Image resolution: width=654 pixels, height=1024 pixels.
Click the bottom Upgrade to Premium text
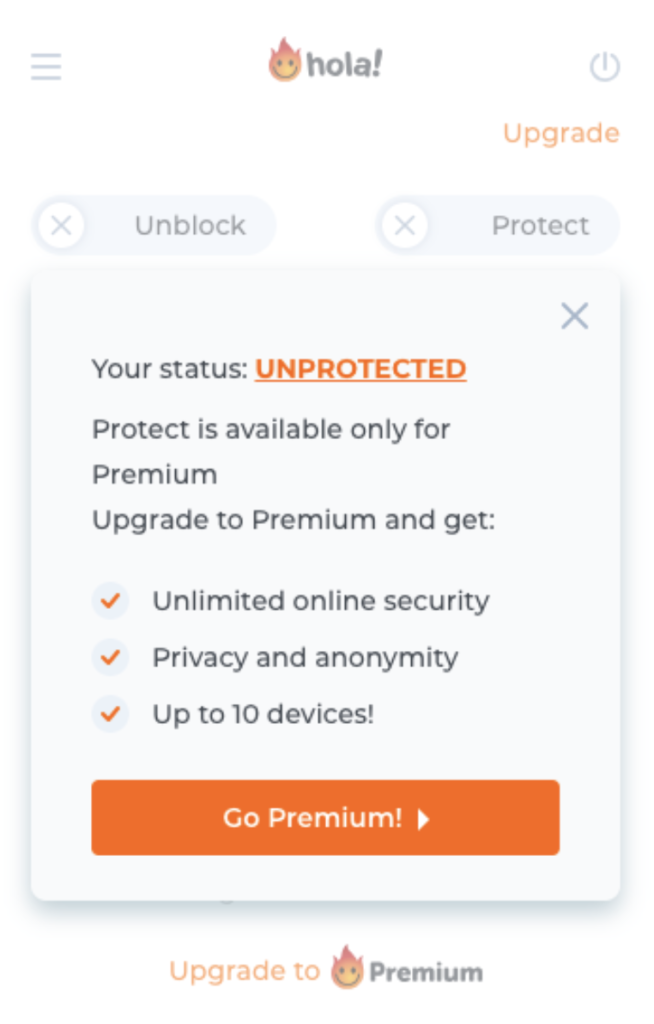(x=244, y=971)
